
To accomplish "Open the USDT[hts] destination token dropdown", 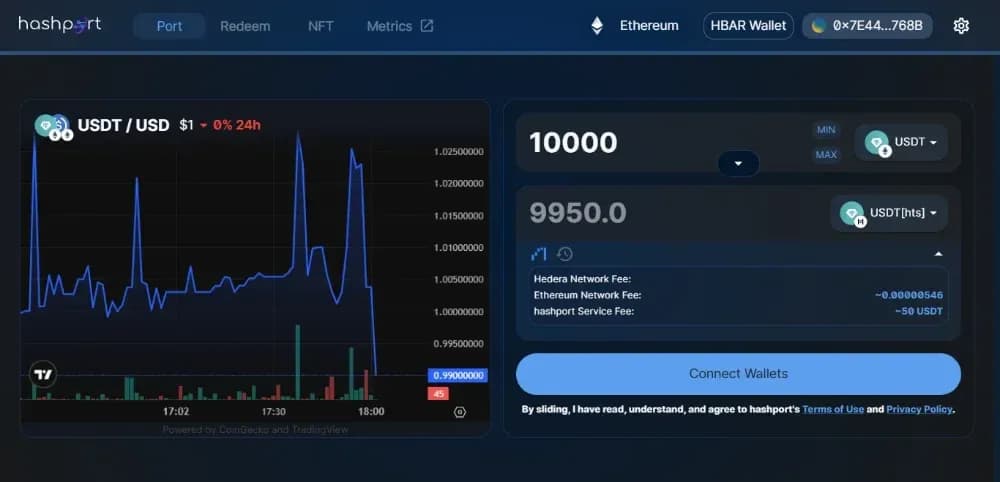I will point(888,213).
